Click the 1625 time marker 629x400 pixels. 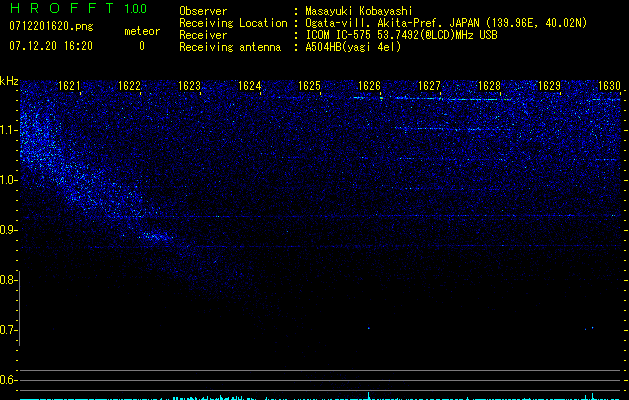click(309, 86)
